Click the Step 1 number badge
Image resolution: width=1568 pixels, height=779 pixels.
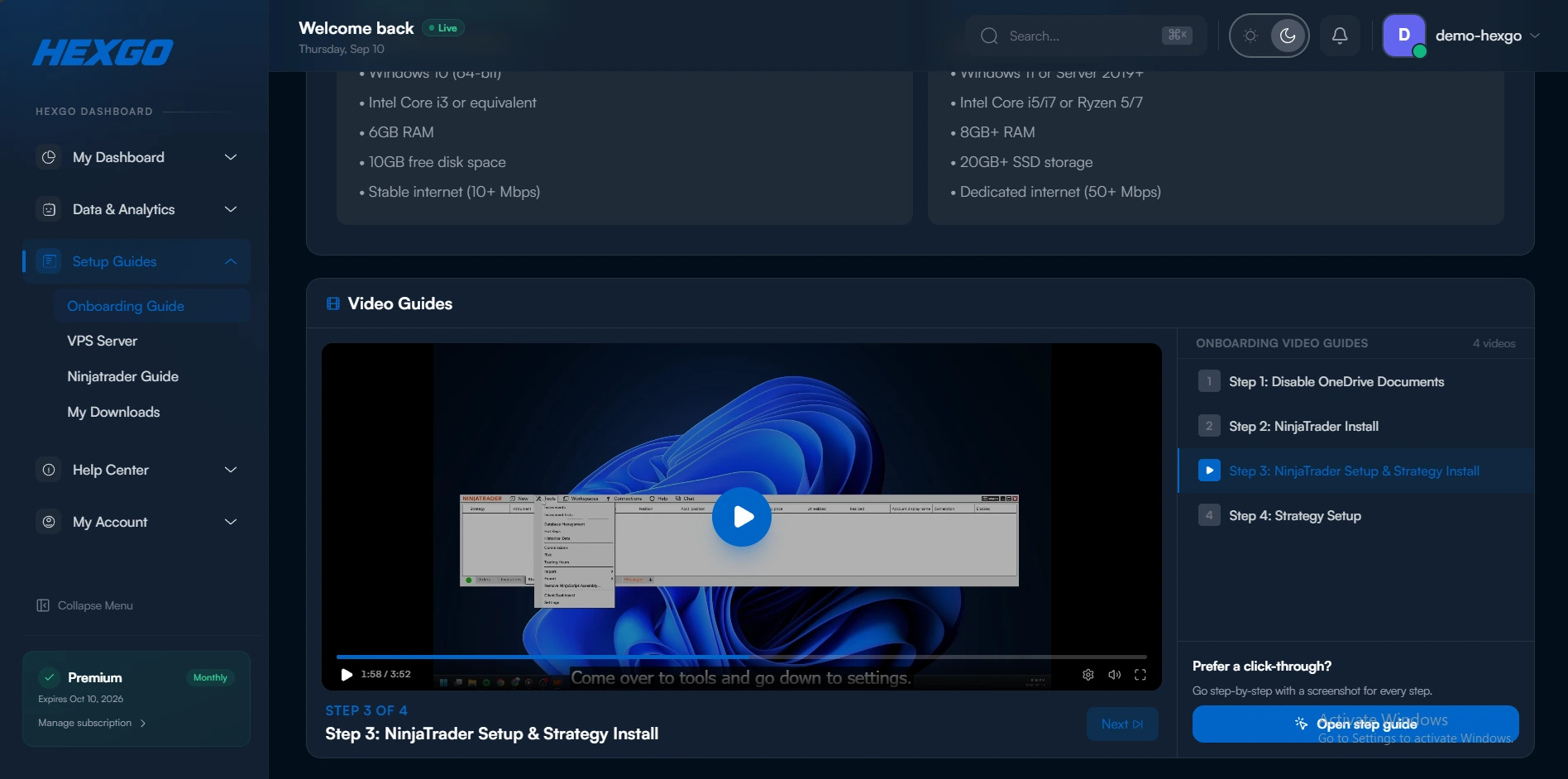click(x=1209, y=381)
